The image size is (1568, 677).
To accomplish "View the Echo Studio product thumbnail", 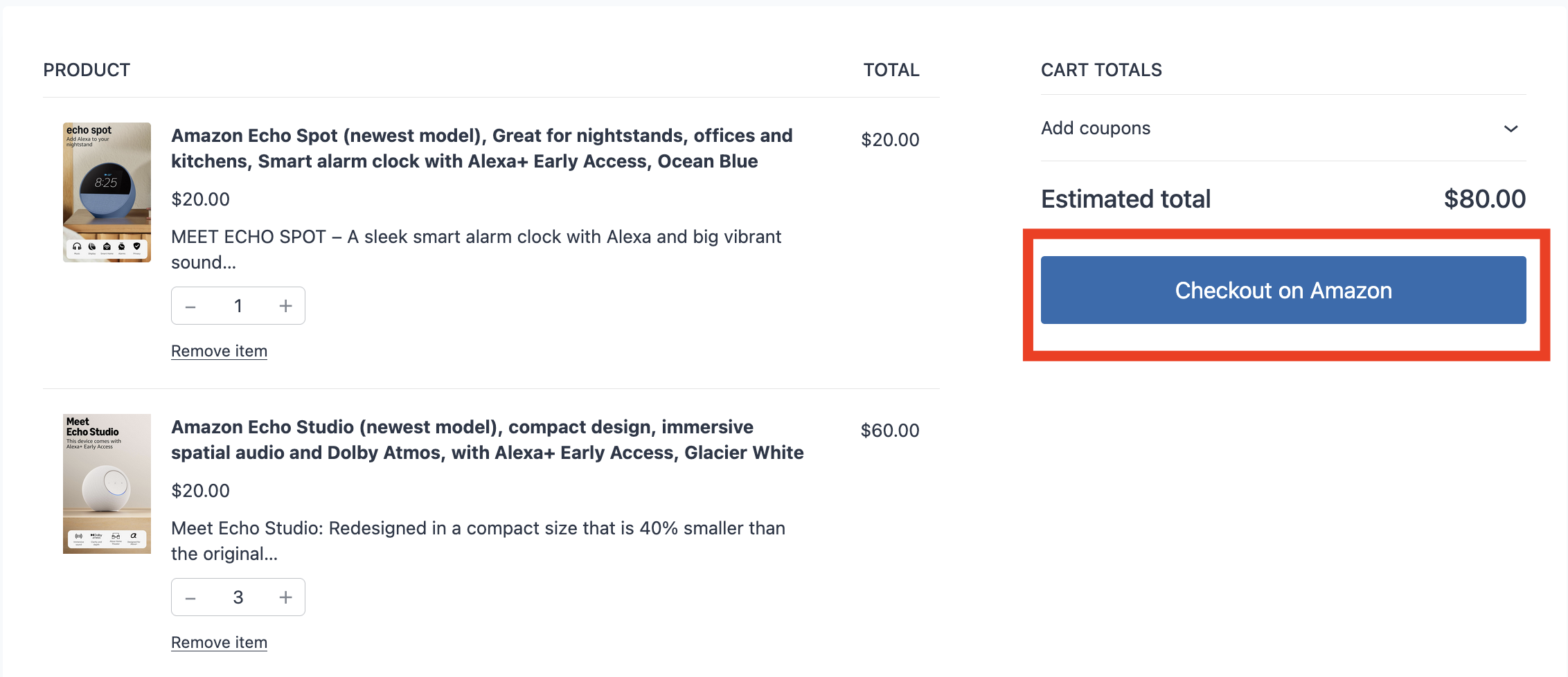I will (107, 483).
